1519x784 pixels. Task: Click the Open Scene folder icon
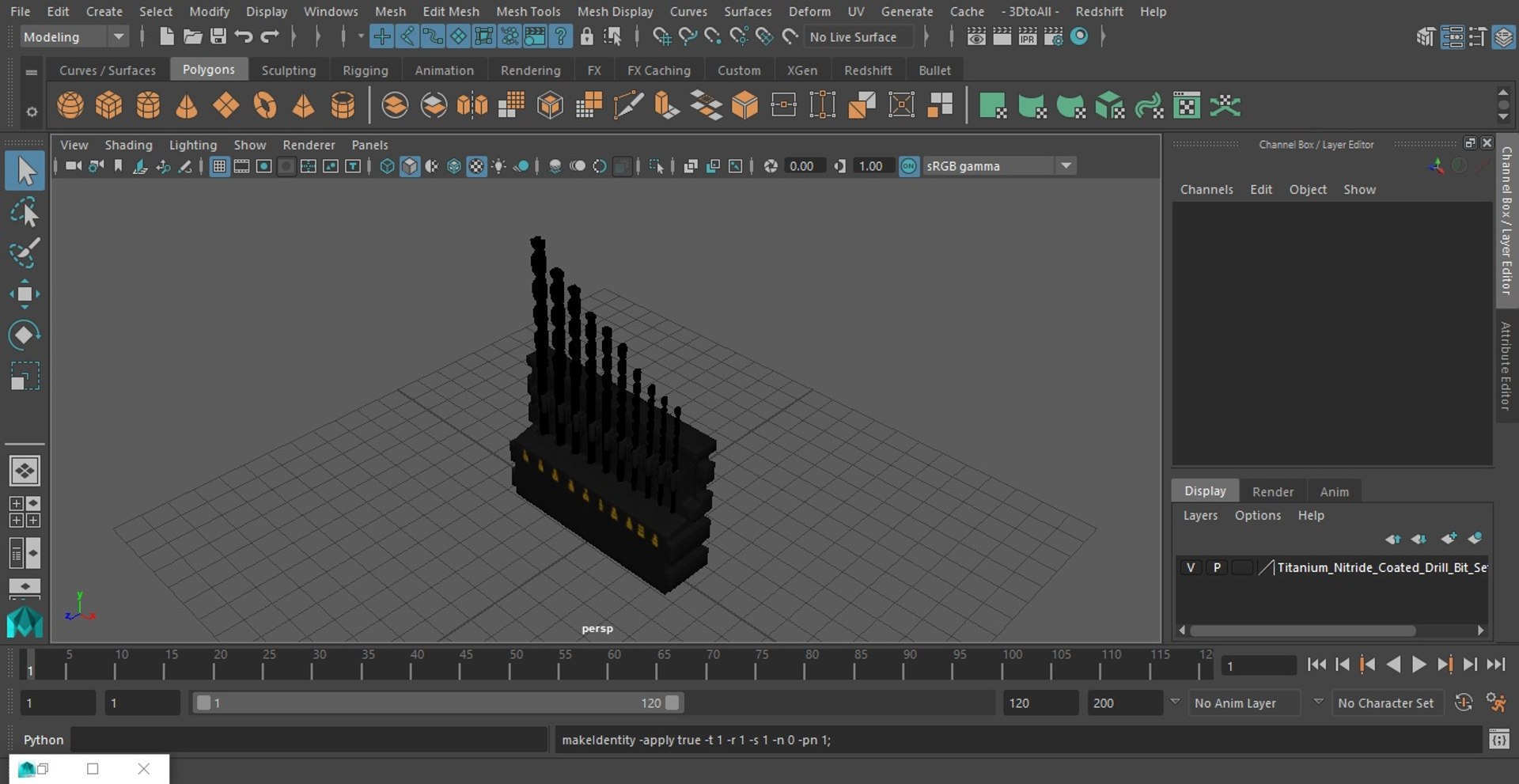coord(192,36)
